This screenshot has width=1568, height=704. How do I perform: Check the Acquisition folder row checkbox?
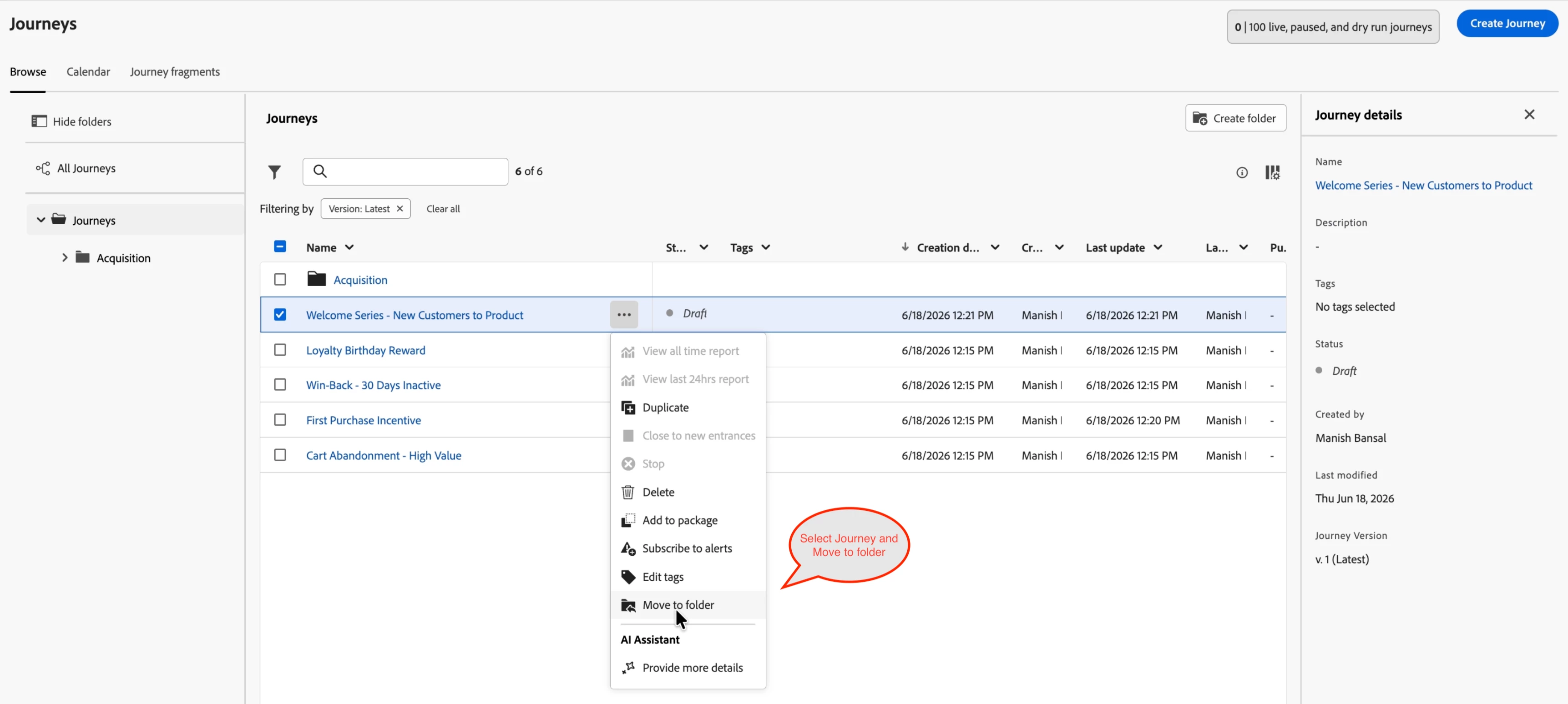click(x=280, y=279)
